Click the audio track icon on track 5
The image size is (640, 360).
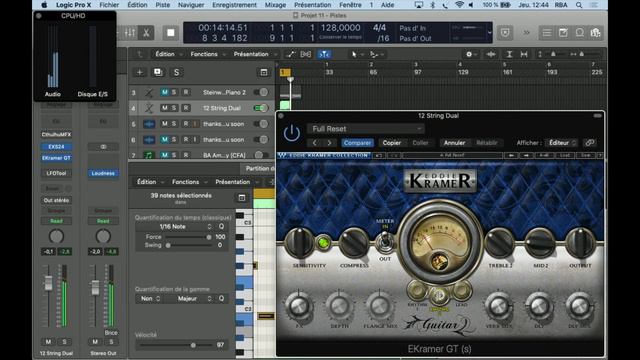pos(149,124)
